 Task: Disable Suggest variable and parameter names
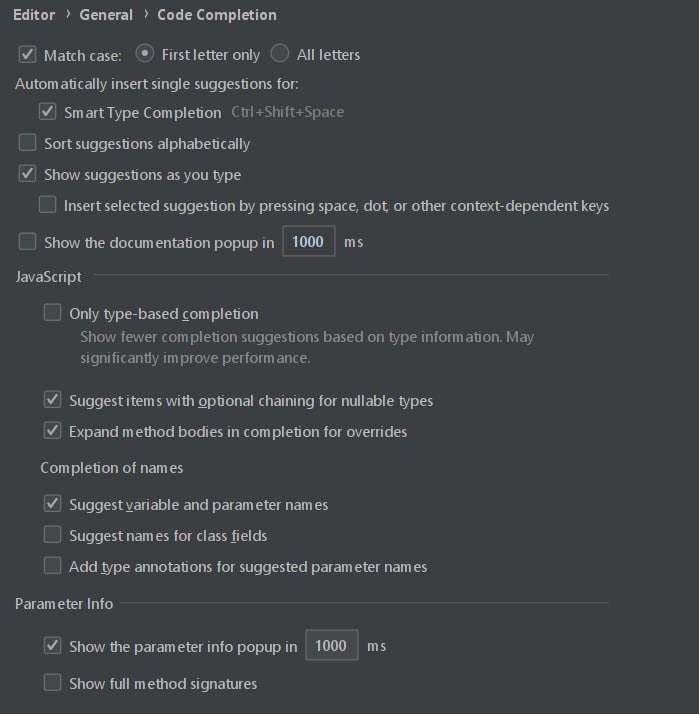(52, 504)
